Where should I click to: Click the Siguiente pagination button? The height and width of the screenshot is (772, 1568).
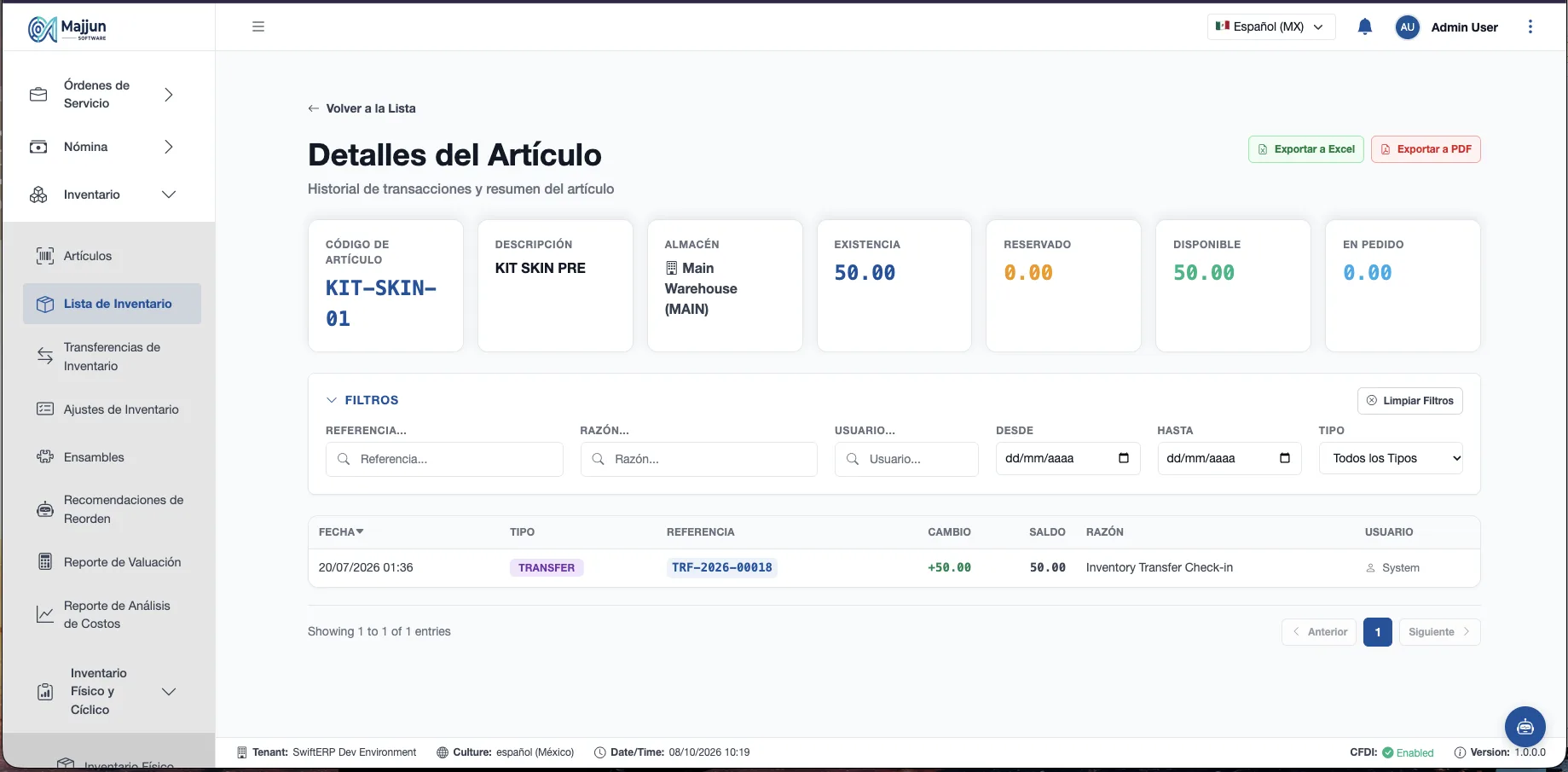pyautogui.click(x=1439, y=632)
